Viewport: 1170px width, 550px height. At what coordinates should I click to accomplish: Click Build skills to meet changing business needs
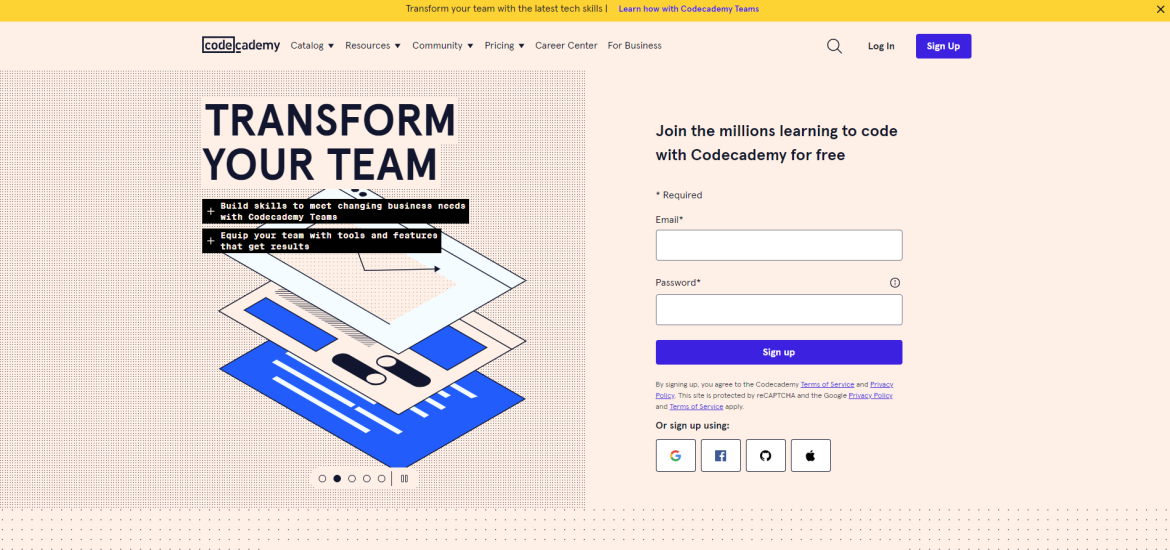336,211
